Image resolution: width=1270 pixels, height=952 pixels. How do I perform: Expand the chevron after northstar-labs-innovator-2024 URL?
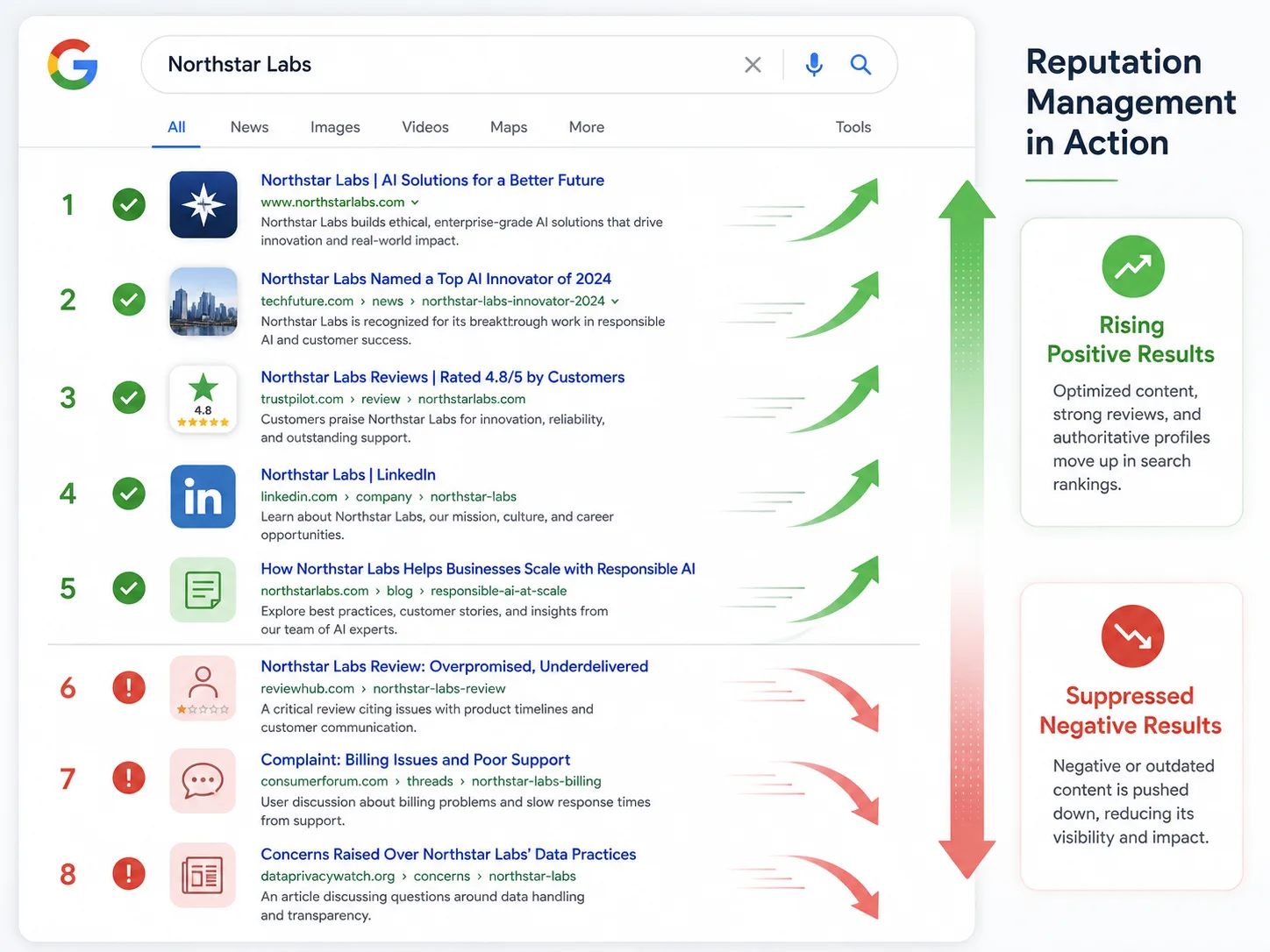coord(615,302)
